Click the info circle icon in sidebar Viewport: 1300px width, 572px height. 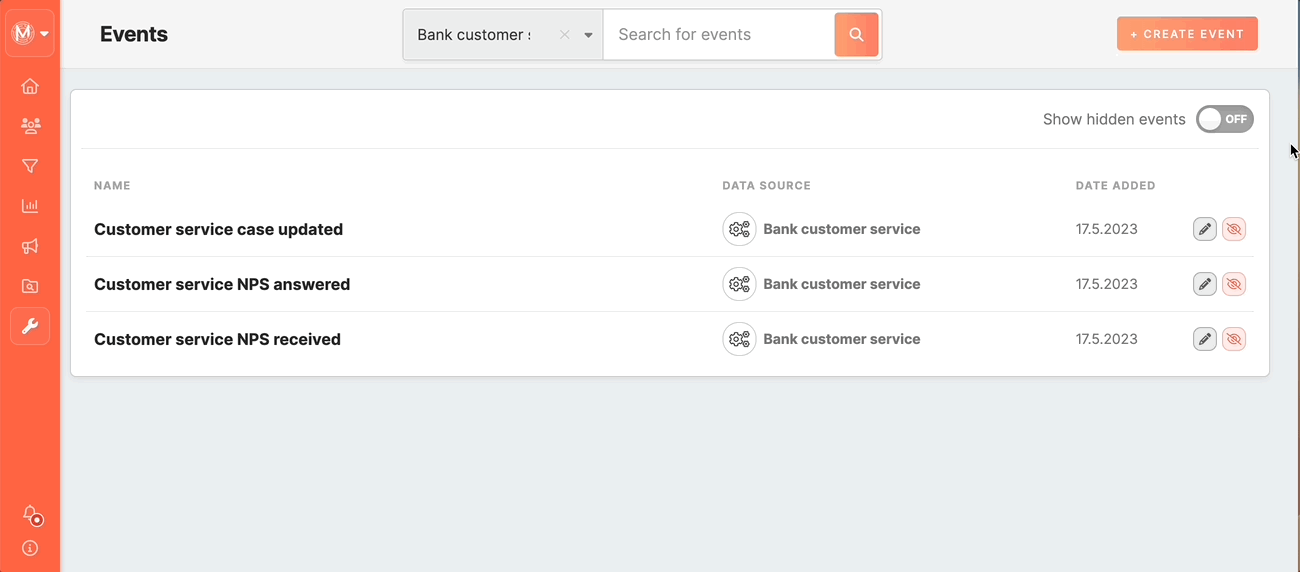point(30,548)
